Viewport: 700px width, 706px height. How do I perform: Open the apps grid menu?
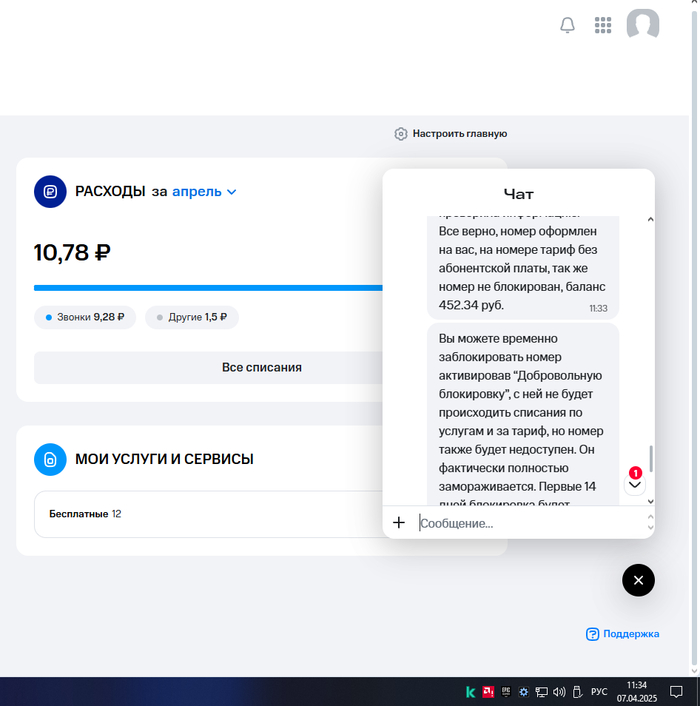603,25
